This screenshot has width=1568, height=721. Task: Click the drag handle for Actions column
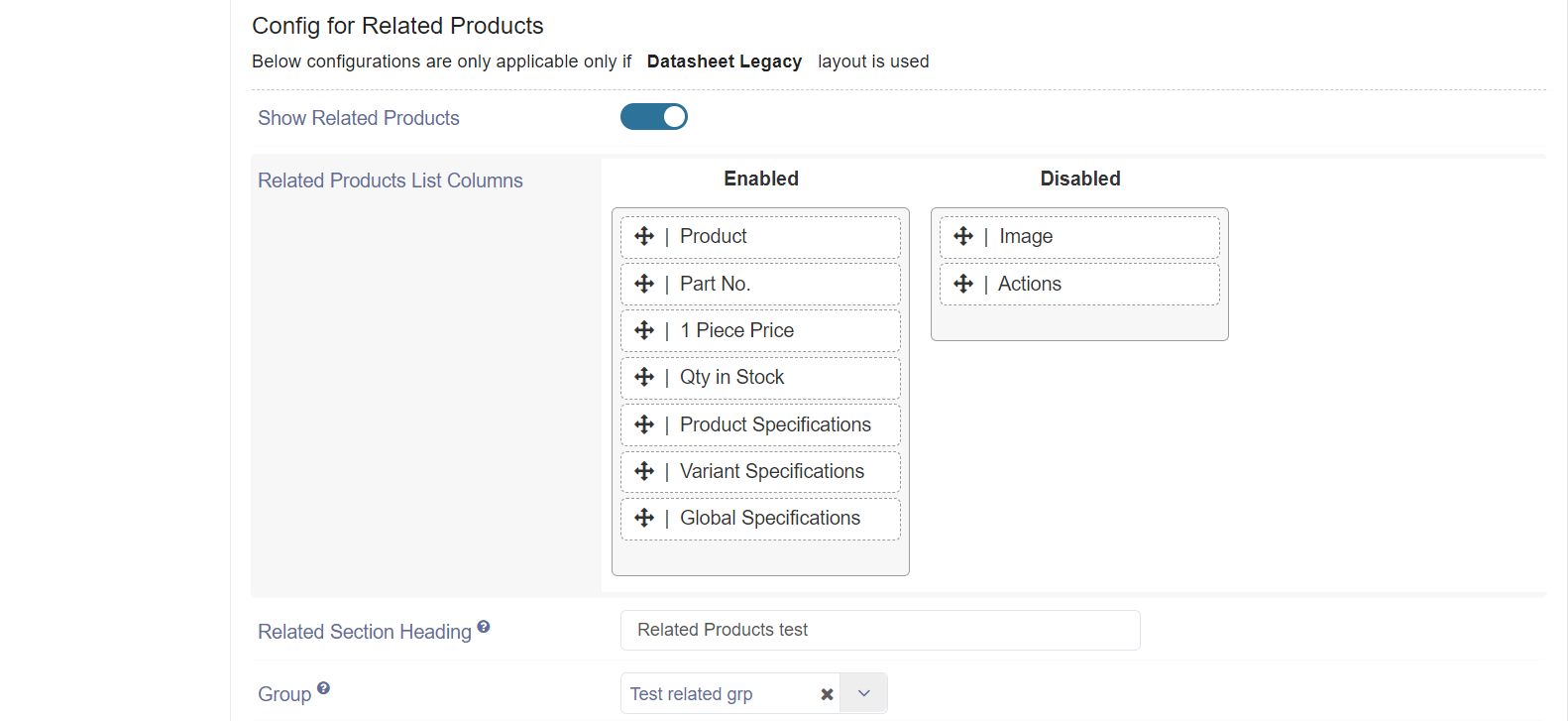click(x=963, y=284)
